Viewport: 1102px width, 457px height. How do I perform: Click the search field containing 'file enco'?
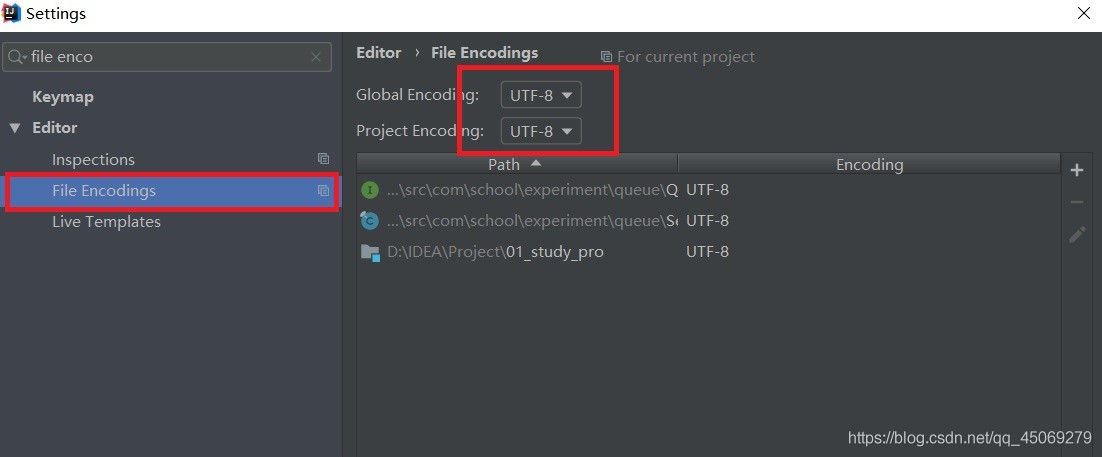point(167,57)
